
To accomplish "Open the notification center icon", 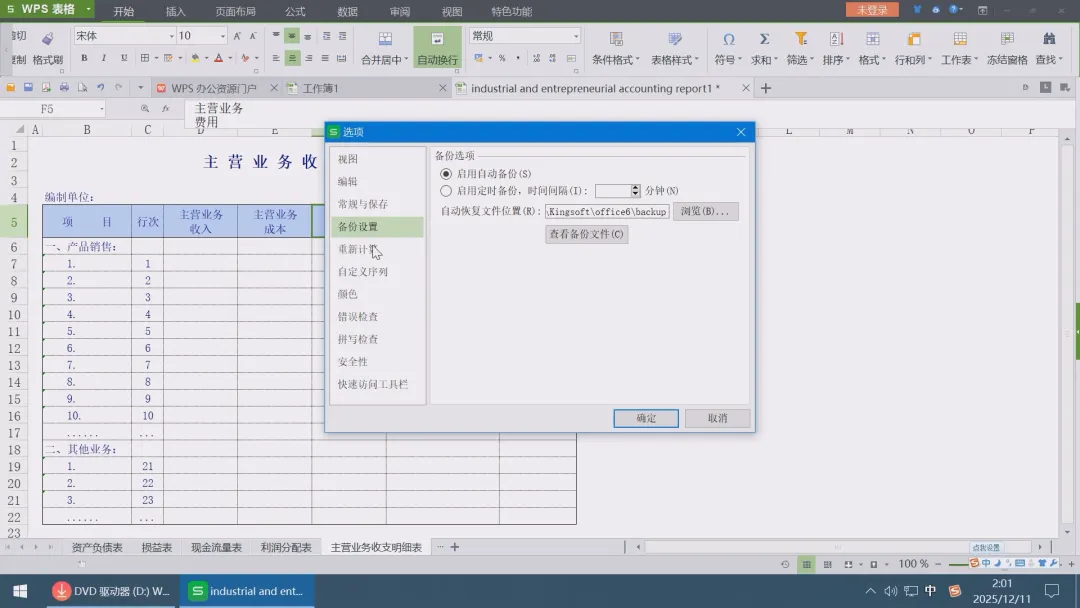I will (x=1052, y=591).
